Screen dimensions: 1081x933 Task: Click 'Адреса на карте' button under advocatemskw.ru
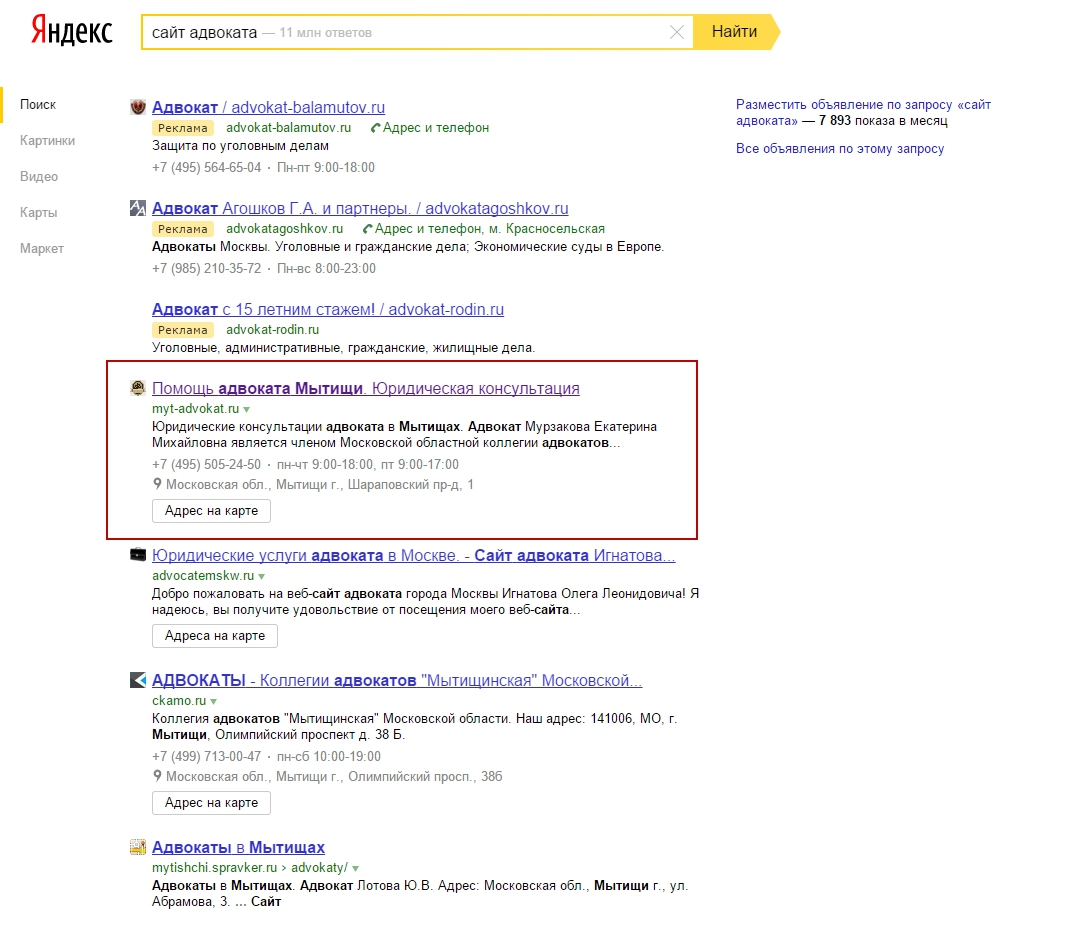click(214, 636)
